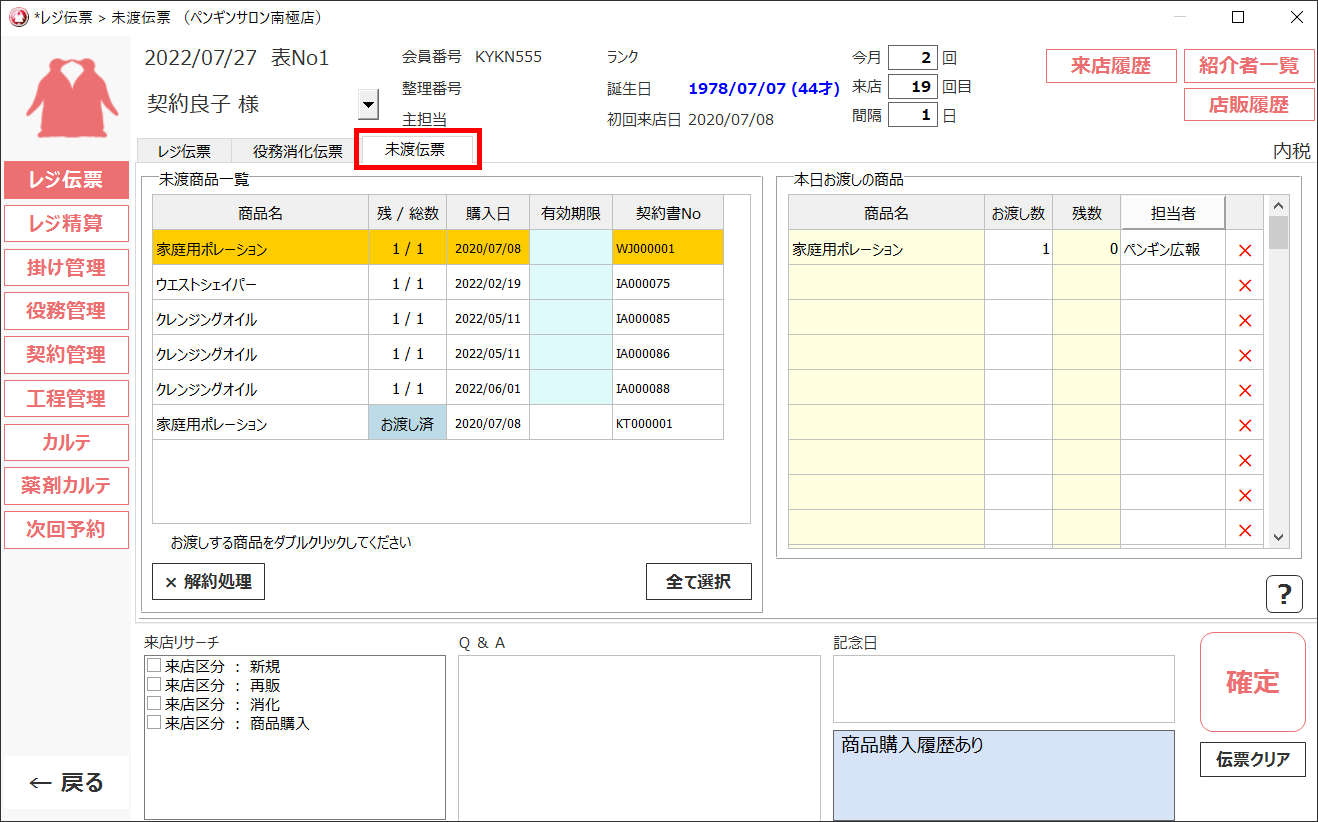Open 契約管理 in the left sidebar
This screenshot has width=1318, height=822.
[x=66, y=354]
